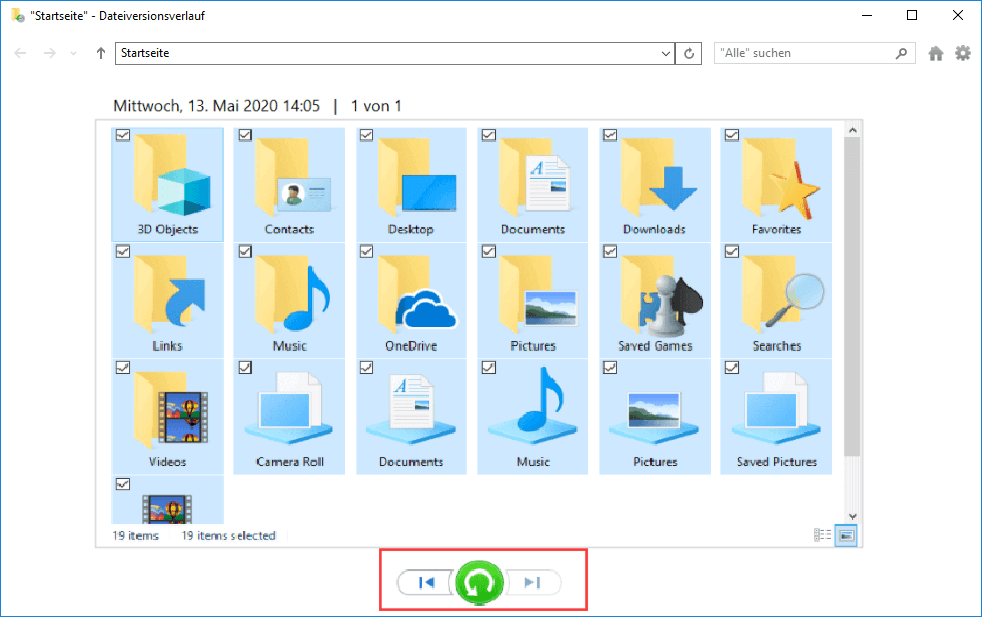This screenshot has height=617, width=982.
Task: Open the recent locations dropdown
Action: click(73, 53)
